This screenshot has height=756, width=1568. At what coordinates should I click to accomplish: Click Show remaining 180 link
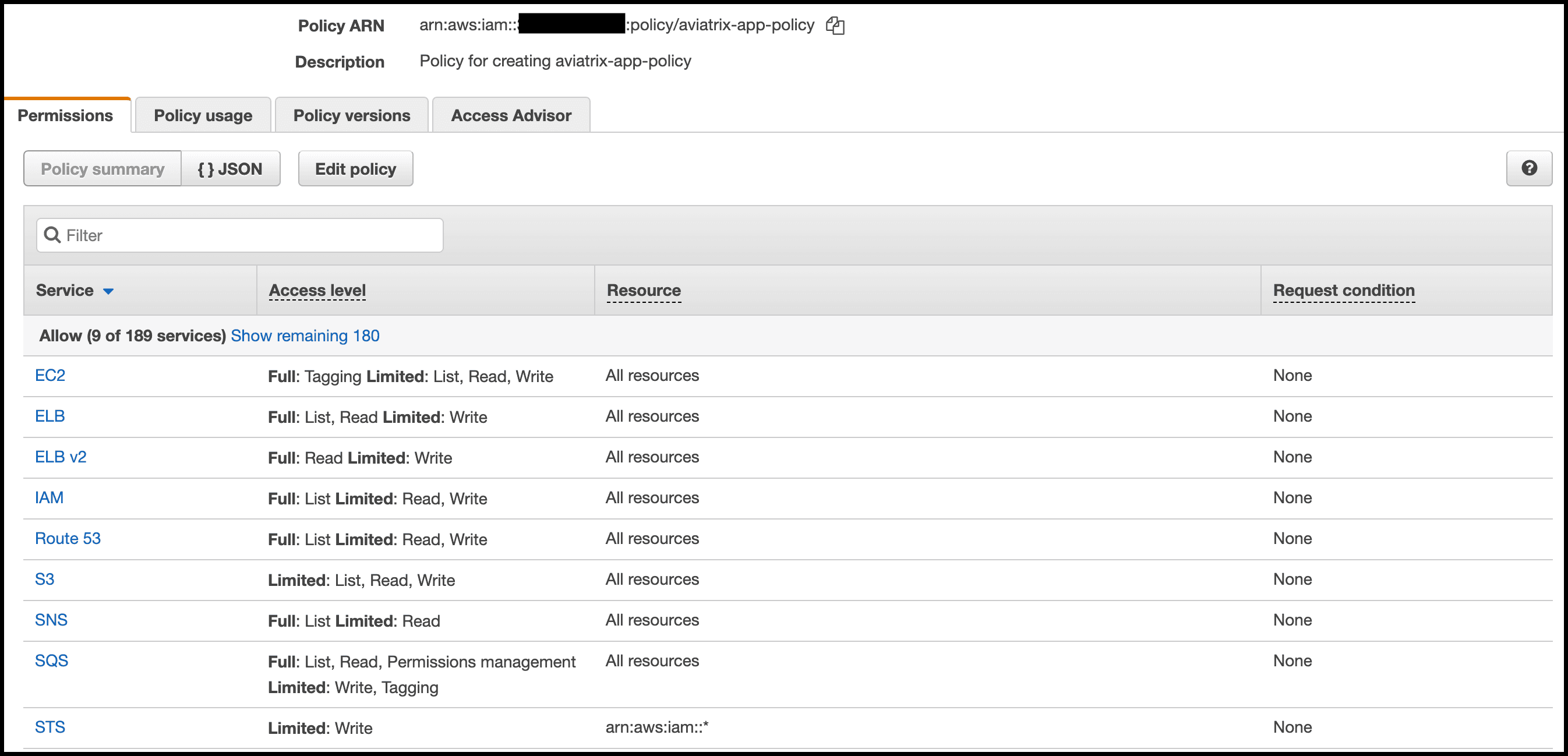tap(306, 335)
